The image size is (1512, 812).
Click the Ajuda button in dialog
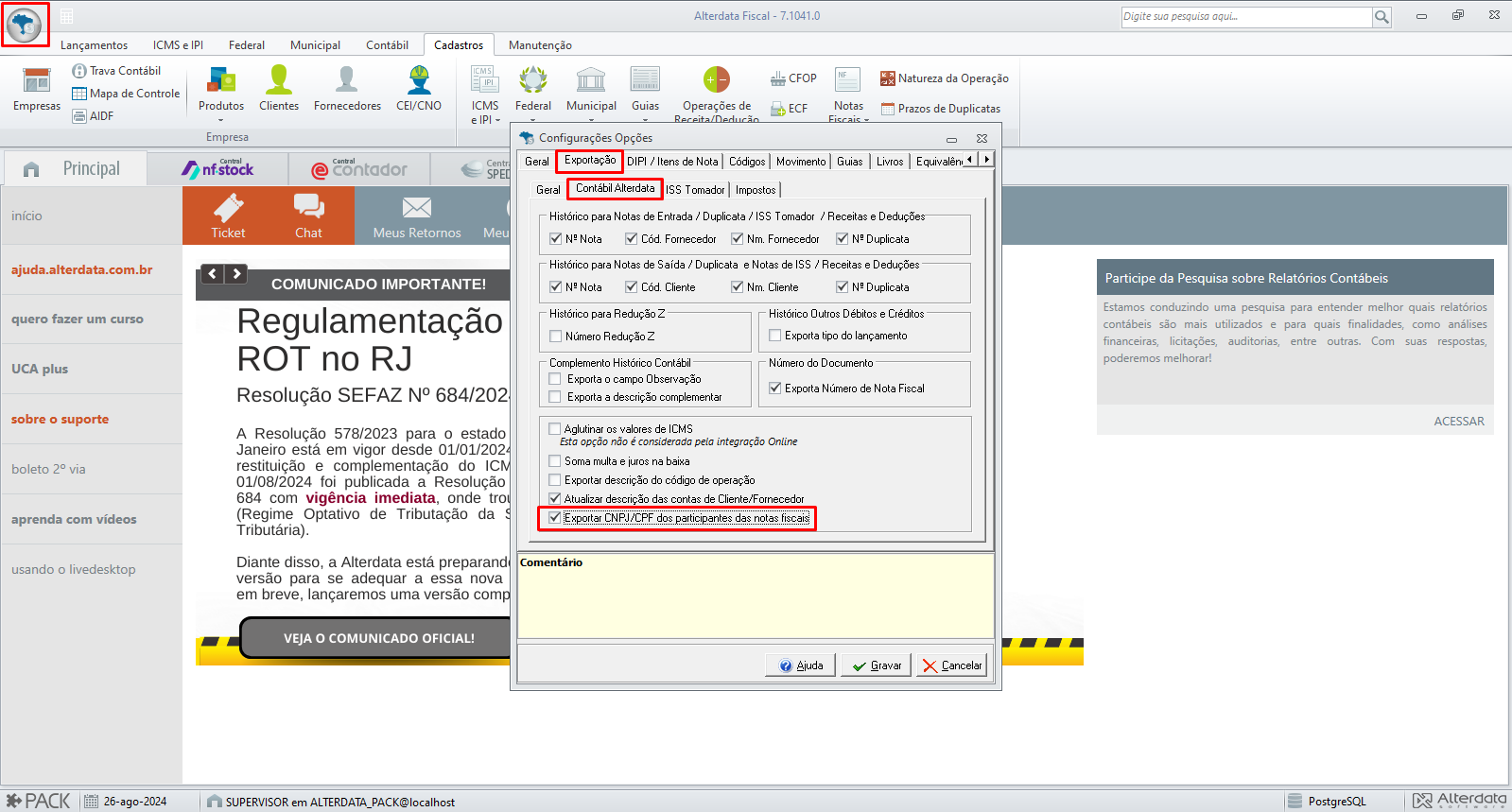[801, 665]
